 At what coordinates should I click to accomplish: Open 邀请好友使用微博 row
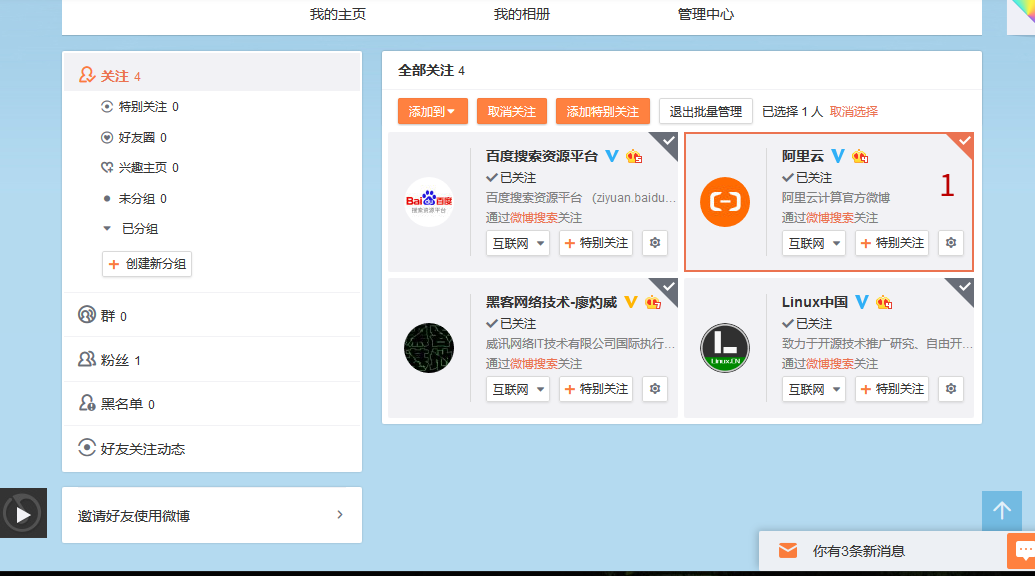[x=212, y=515]
